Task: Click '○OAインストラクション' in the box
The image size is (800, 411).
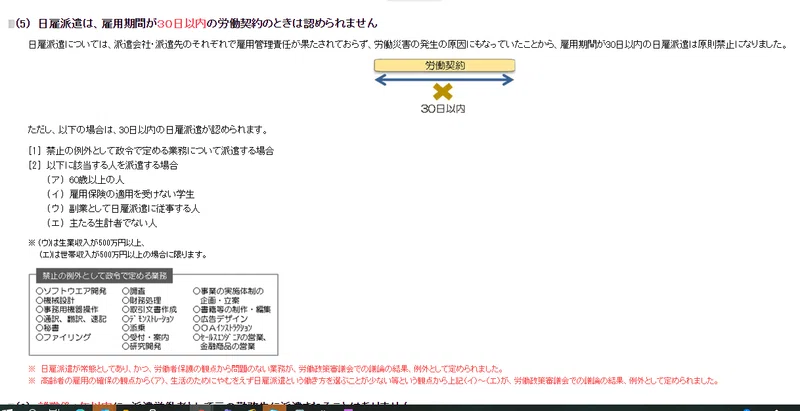Action: tap(222, 328)
